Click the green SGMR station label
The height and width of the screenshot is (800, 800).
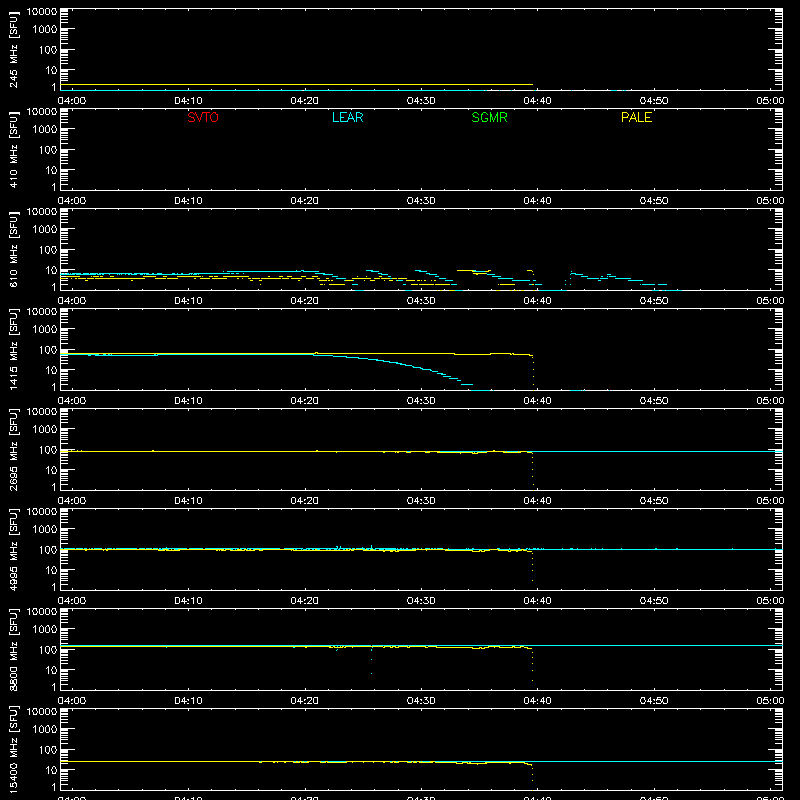[x=489, y=117]
